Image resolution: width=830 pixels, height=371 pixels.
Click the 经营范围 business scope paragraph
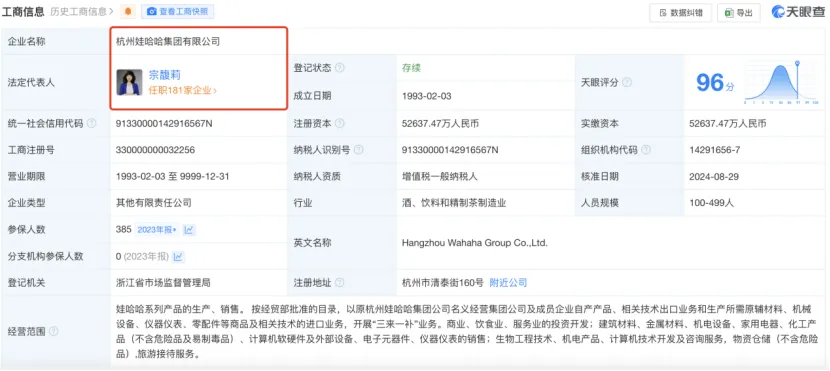point(467,332)
